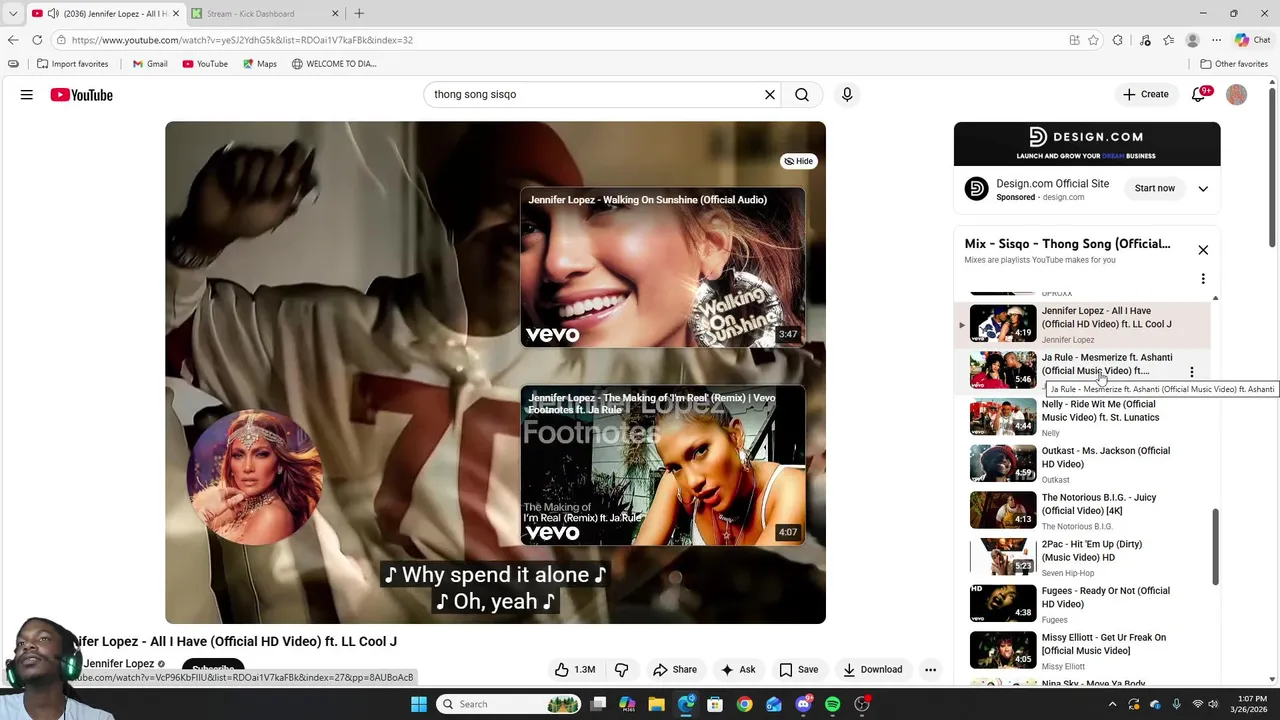Open the Gmail bookmark

click(150, 64)
